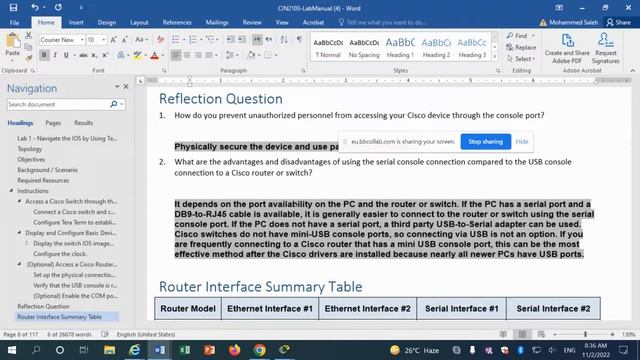Switch to the Review tab
The width and height of the screenshot is (640, 360).
(x=252, y=22)
